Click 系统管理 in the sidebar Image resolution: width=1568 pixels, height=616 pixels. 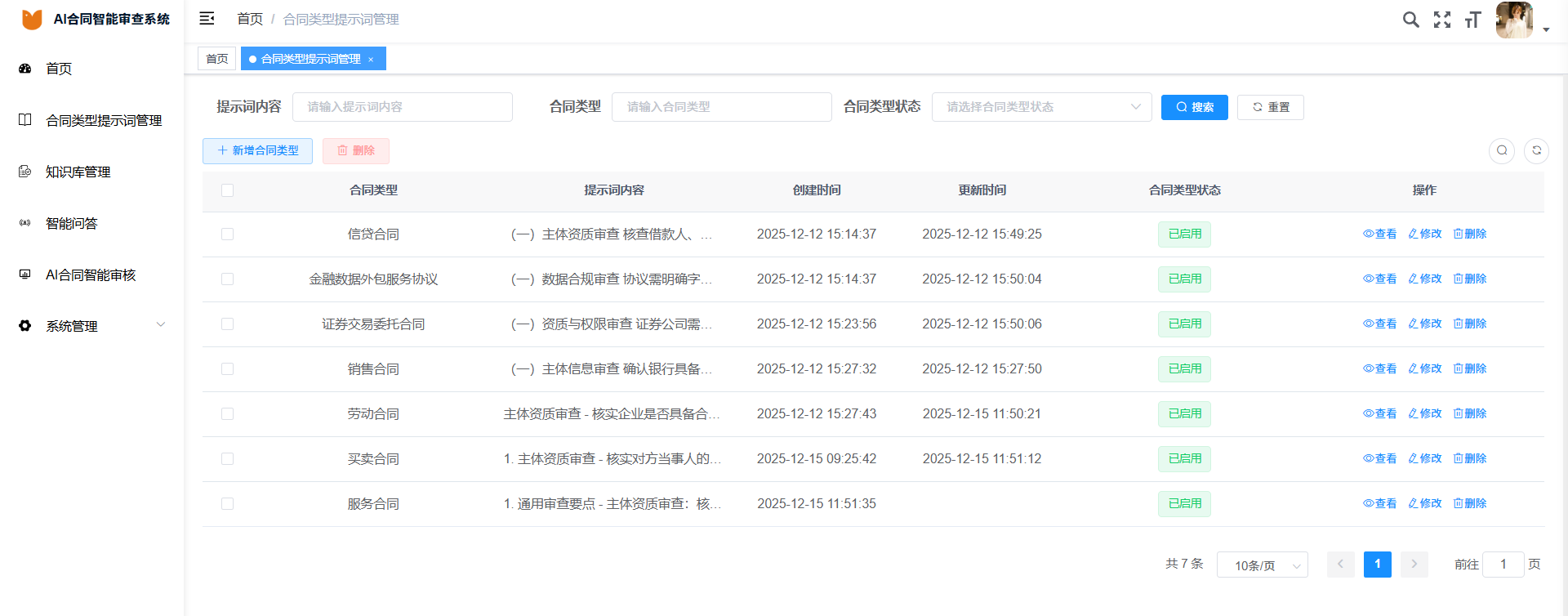click(72, 326)
